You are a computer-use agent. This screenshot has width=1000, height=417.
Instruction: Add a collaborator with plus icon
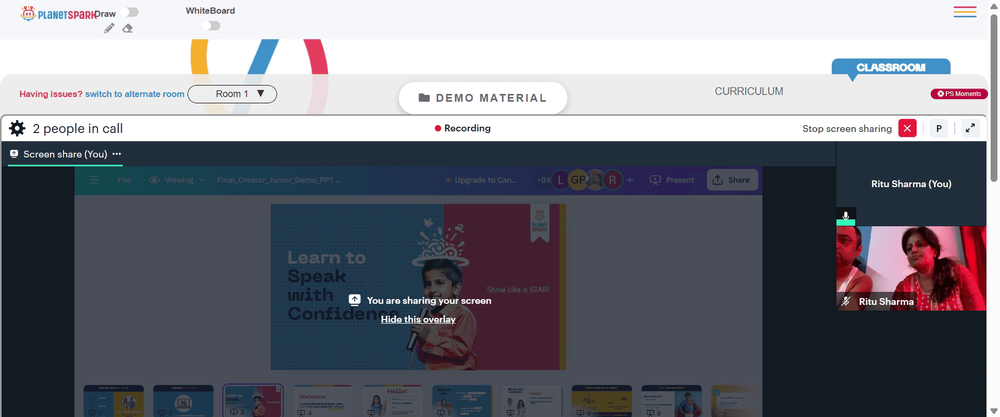630,180
